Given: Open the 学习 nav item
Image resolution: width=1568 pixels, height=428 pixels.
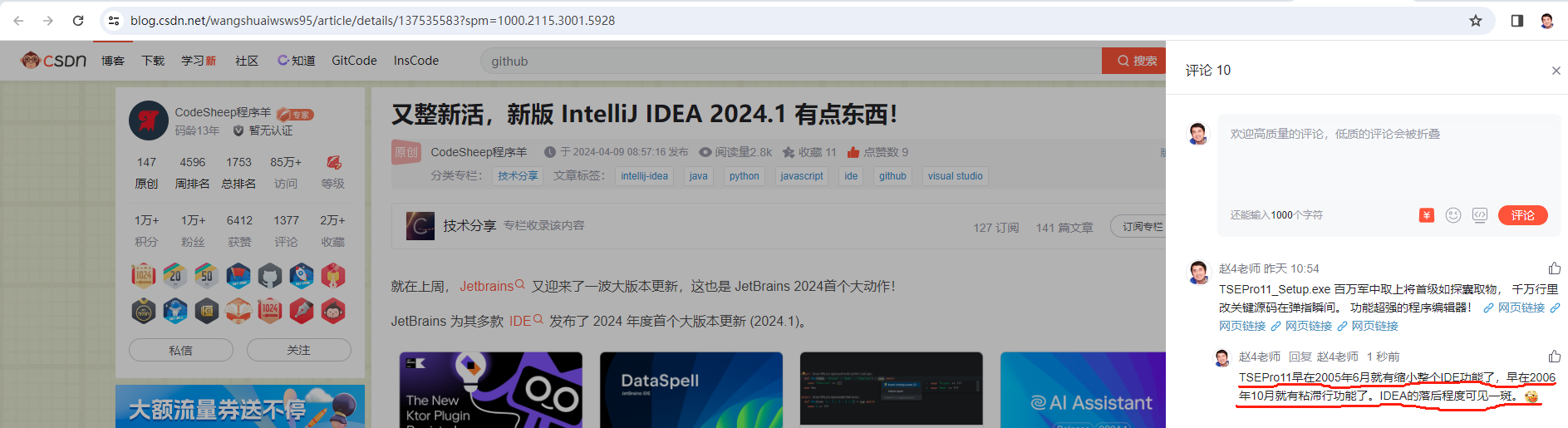Looking at the screenshot, I should pos(199,61).
